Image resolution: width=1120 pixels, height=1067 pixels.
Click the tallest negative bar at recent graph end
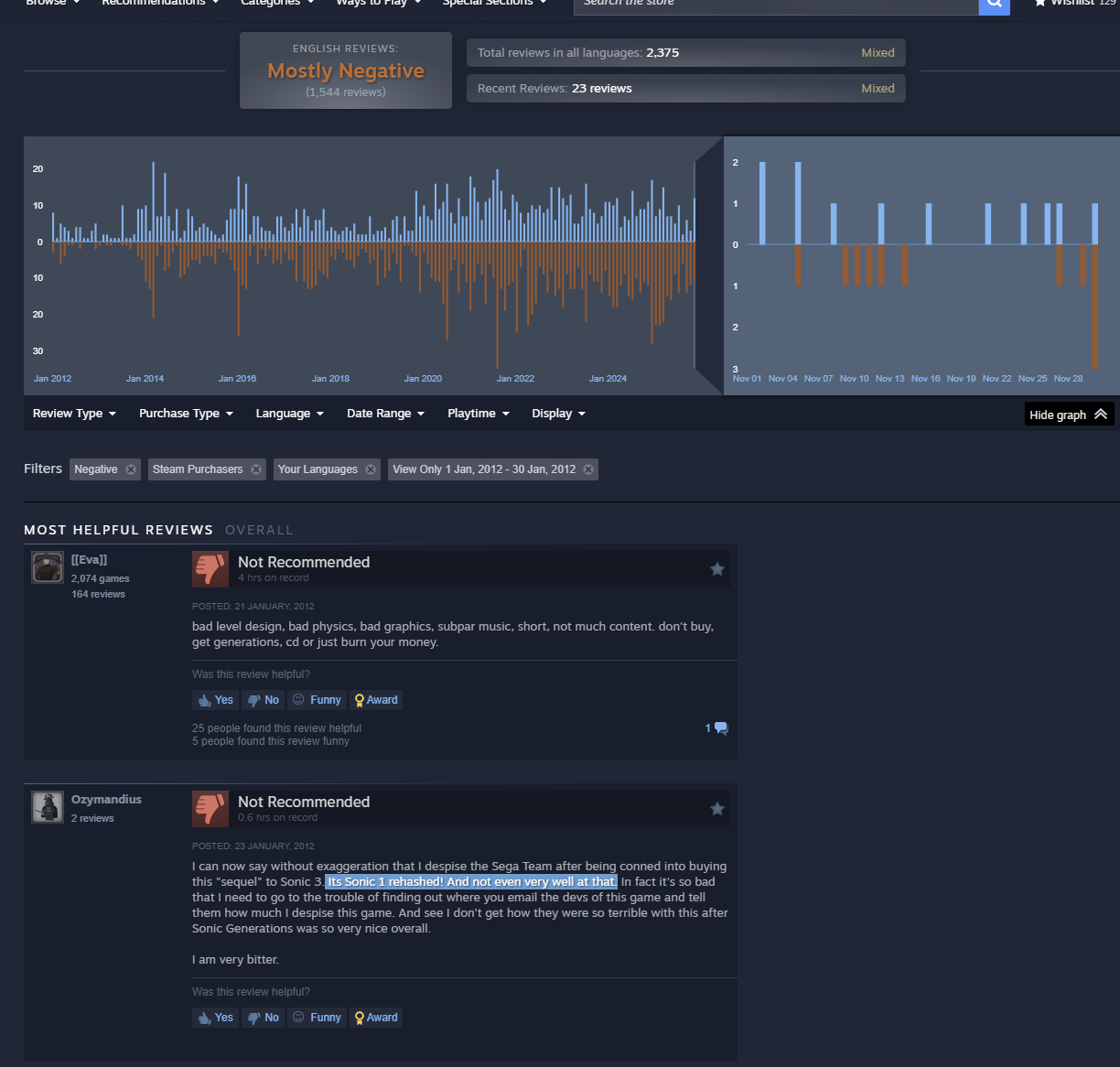pyautogui.click(x=1095, y=306)
